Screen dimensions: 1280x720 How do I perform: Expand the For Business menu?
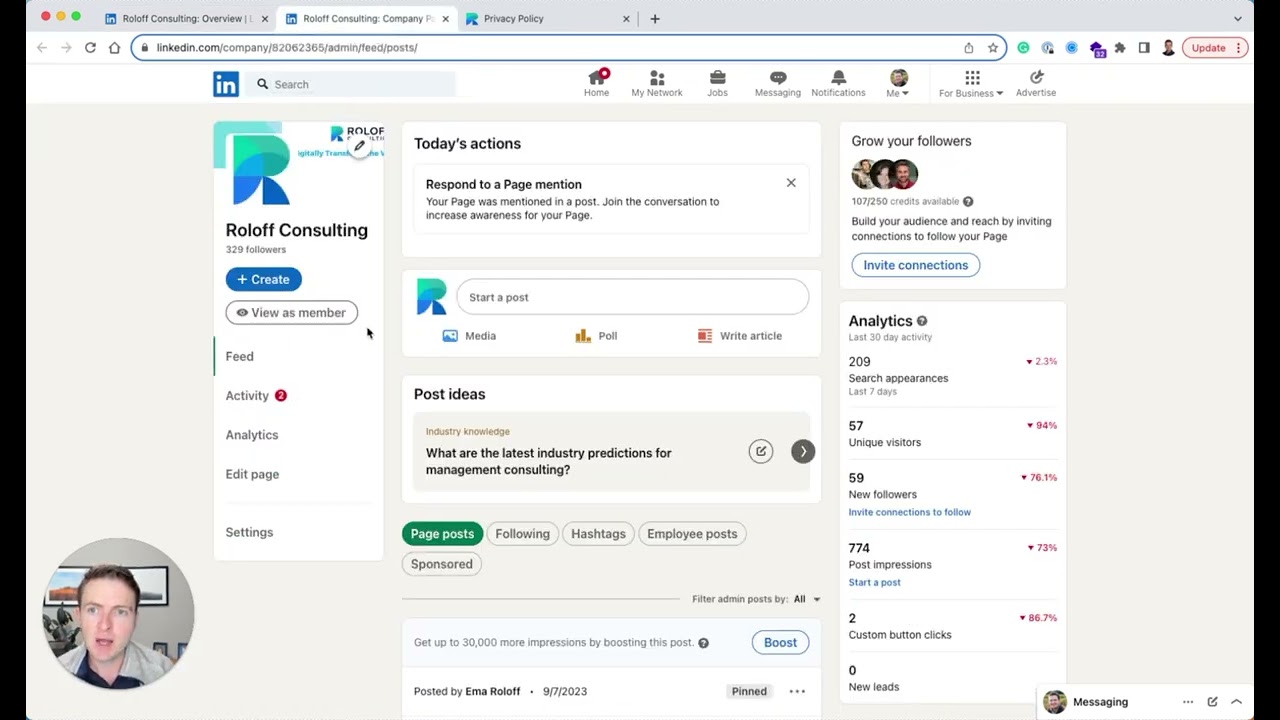point(971,83)
